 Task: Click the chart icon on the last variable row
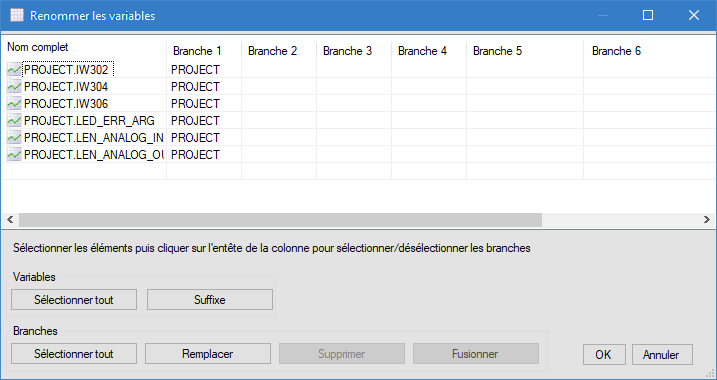click(14, 155)
